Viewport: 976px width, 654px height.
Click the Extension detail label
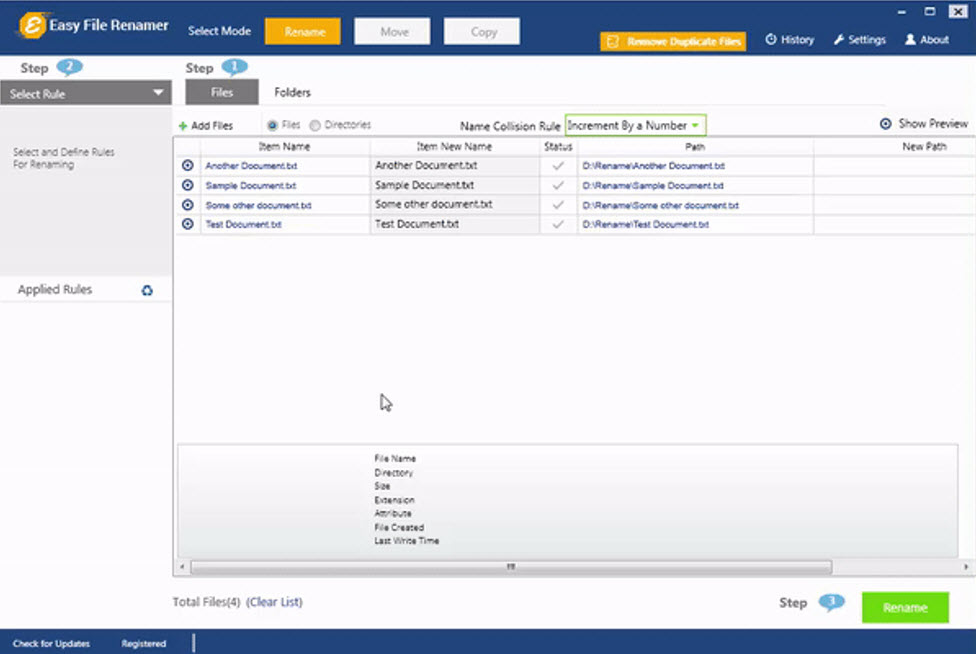click(394, 500)
